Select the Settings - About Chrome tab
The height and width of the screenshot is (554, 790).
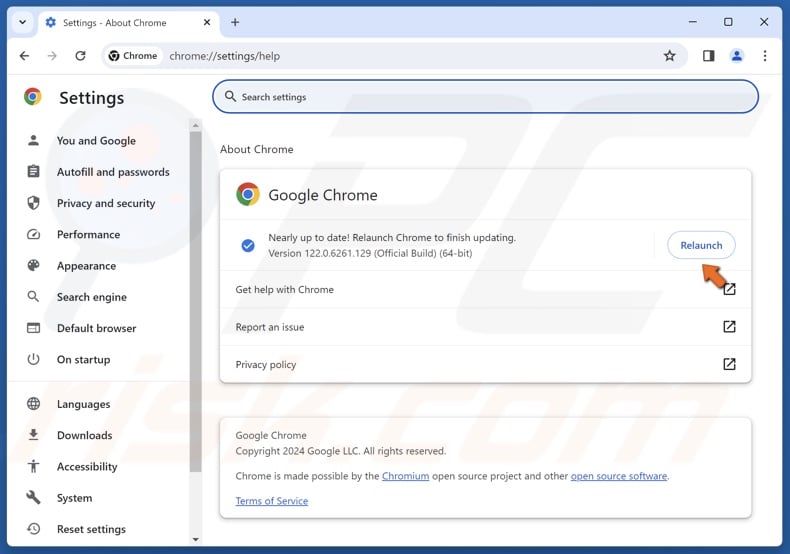click(115, 23)
